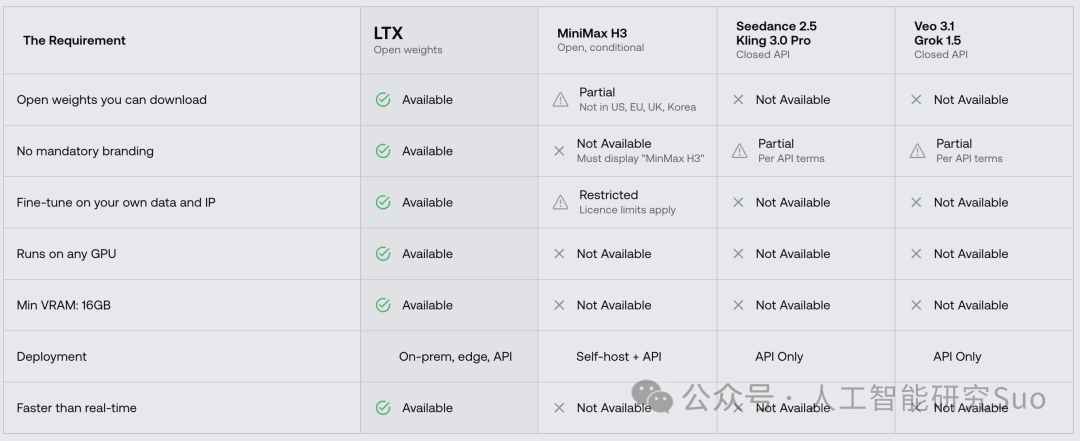Image resolution: width=1080 pixels, height=441 pixels.
Task: Click WeChat logo icon in watermark
Action: (652, 397)
